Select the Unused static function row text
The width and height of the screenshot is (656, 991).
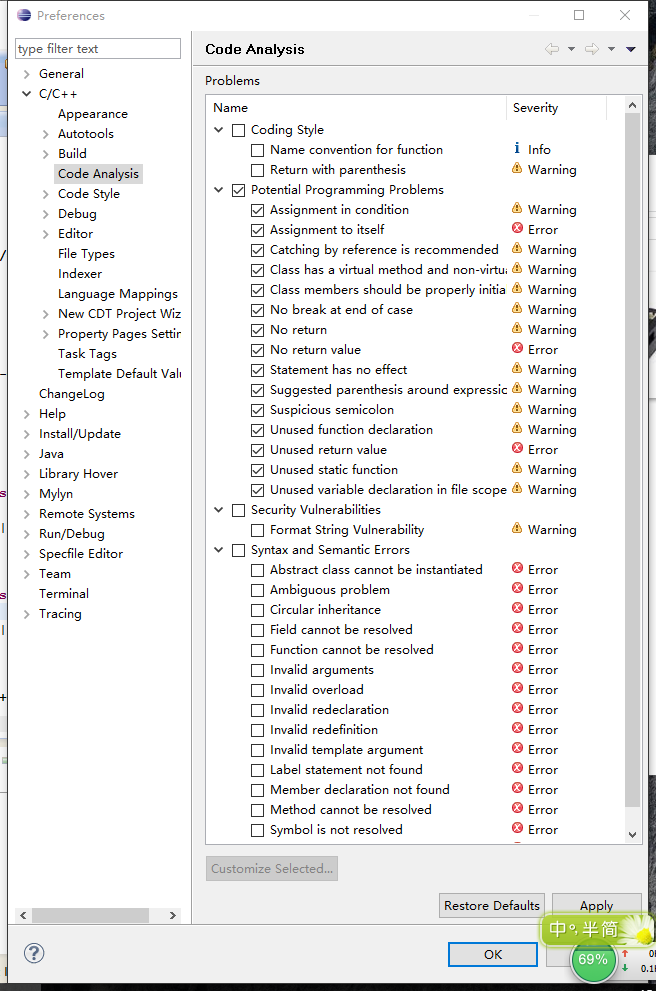[x=334, y=470]
